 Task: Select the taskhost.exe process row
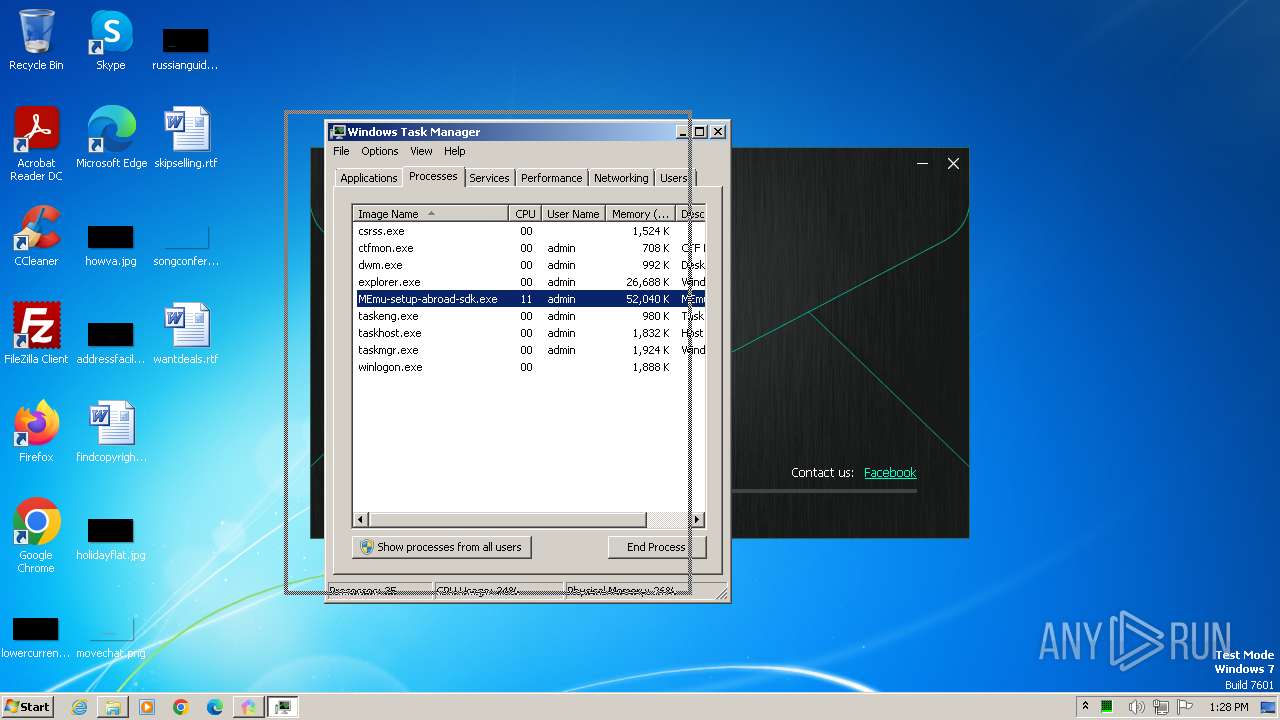(x=530, y=333)
